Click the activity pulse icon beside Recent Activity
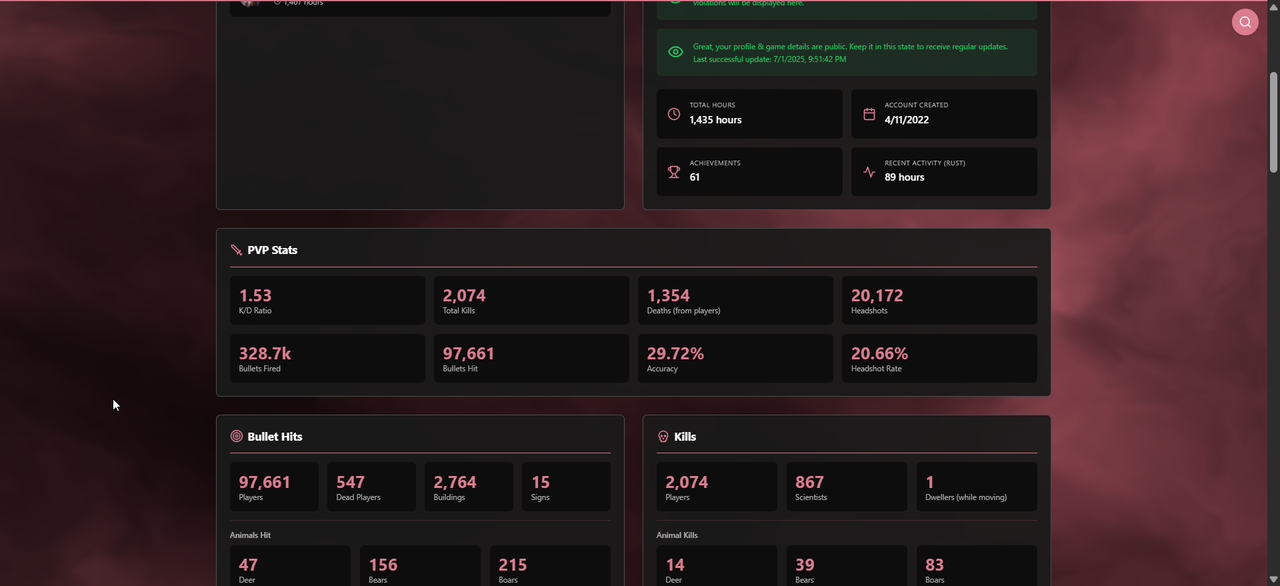The image size is (1280, 586). (869, 172)
